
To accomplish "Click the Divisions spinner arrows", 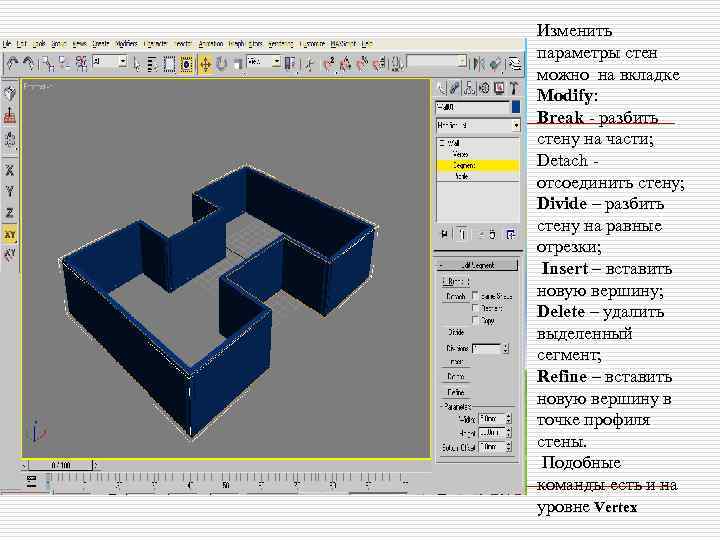I will pyautogui.click(x=506, y=349).
